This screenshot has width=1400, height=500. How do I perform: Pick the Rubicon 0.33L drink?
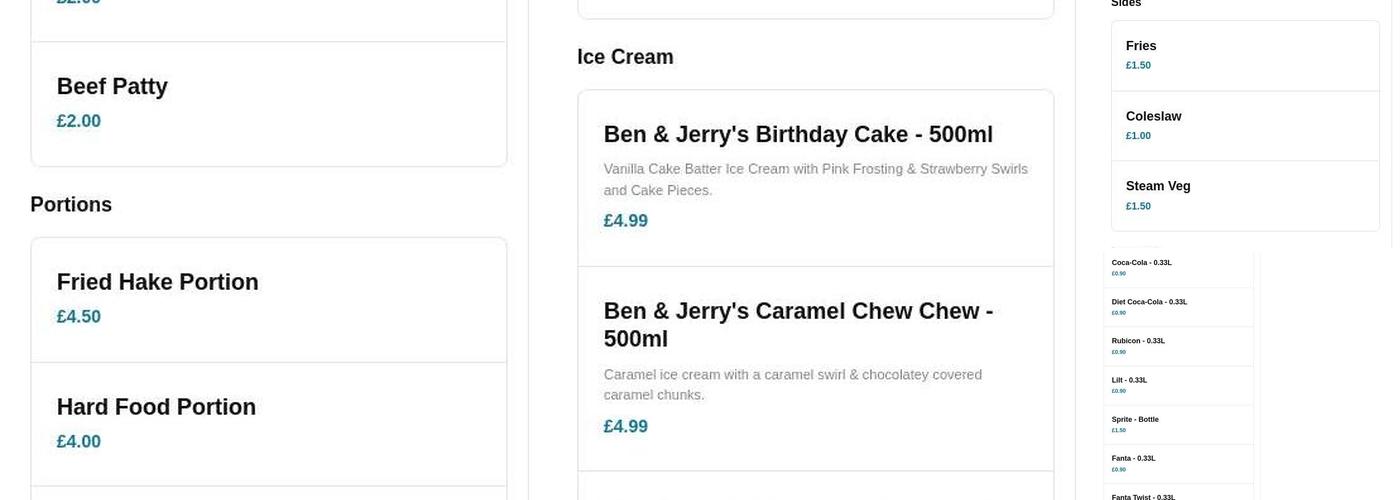tap(1178, 345)
